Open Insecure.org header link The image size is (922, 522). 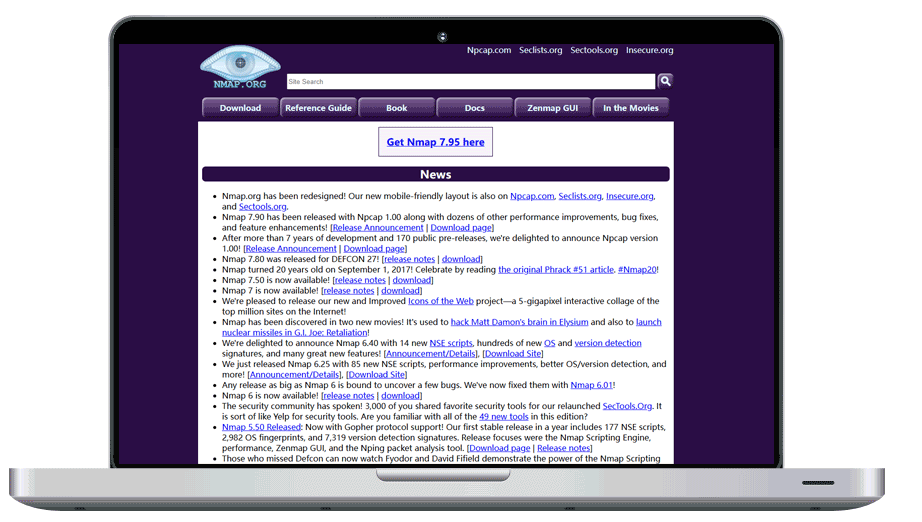pos(649,50)
